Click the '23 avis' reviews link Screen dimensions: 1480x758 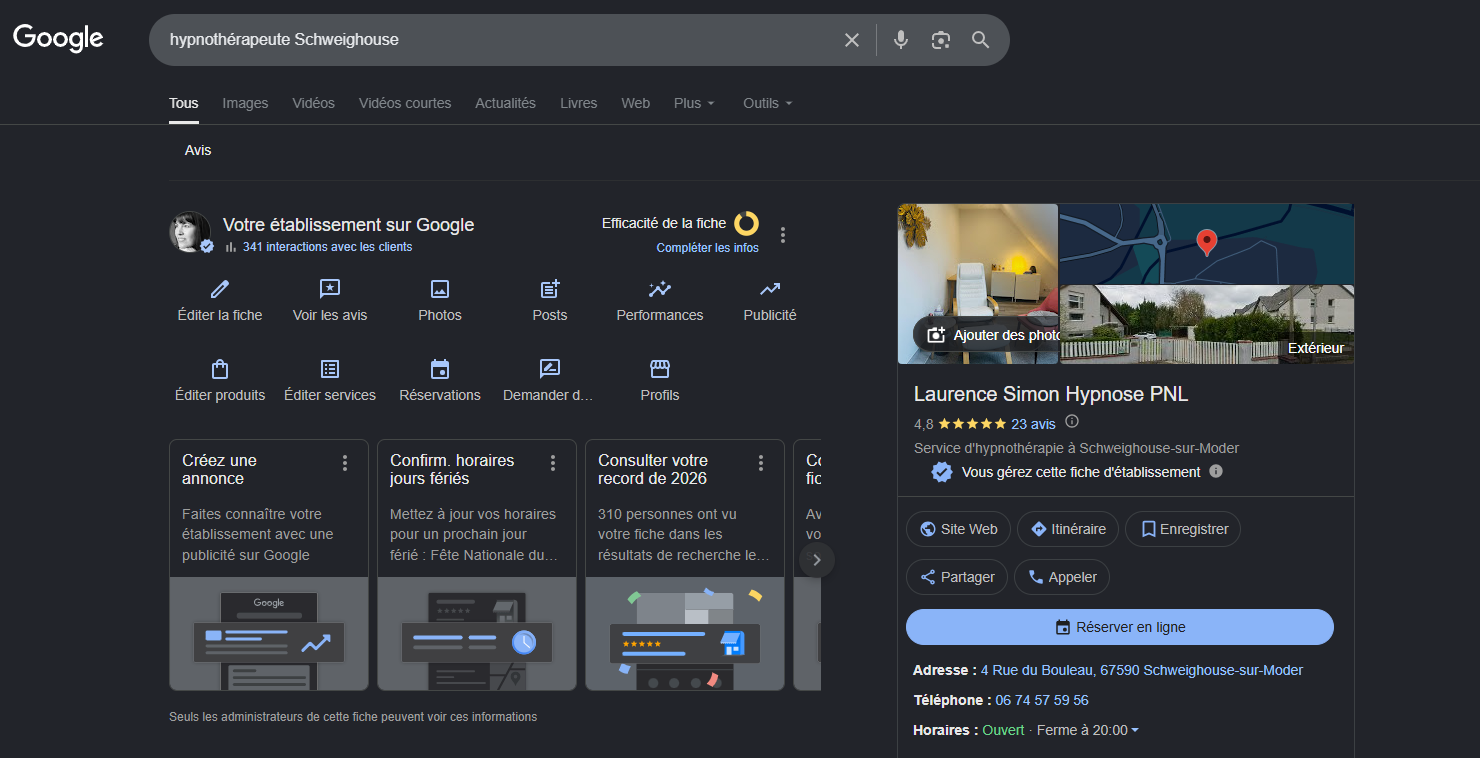coord(1033,424)
